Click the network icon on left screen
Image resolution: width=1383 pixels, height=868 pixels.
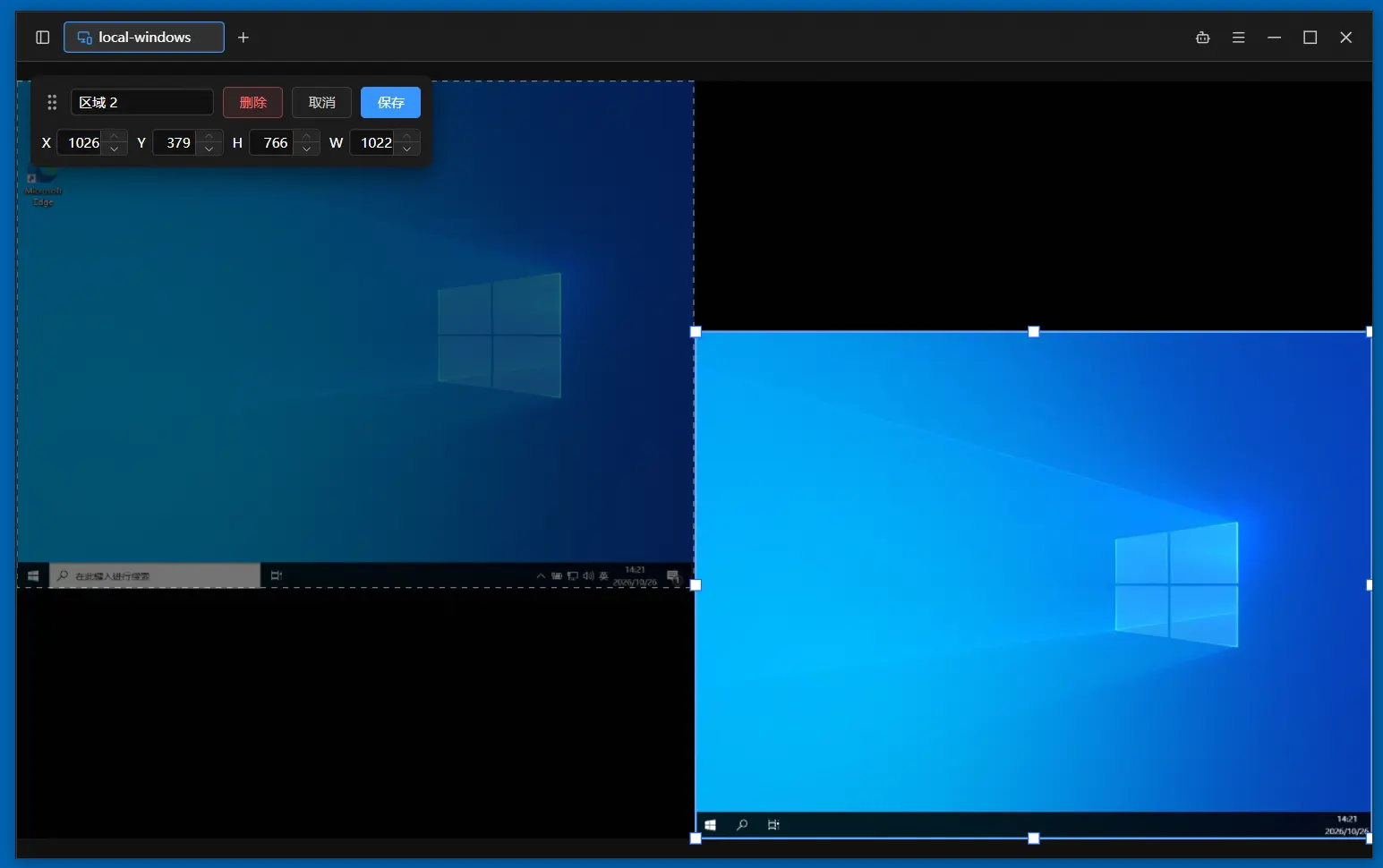[573, 576]
